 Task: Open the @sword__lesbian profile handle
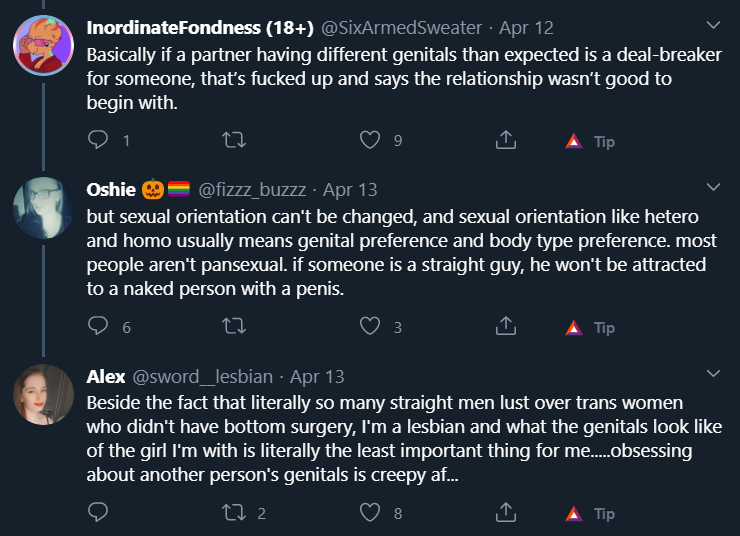(202, 377)
